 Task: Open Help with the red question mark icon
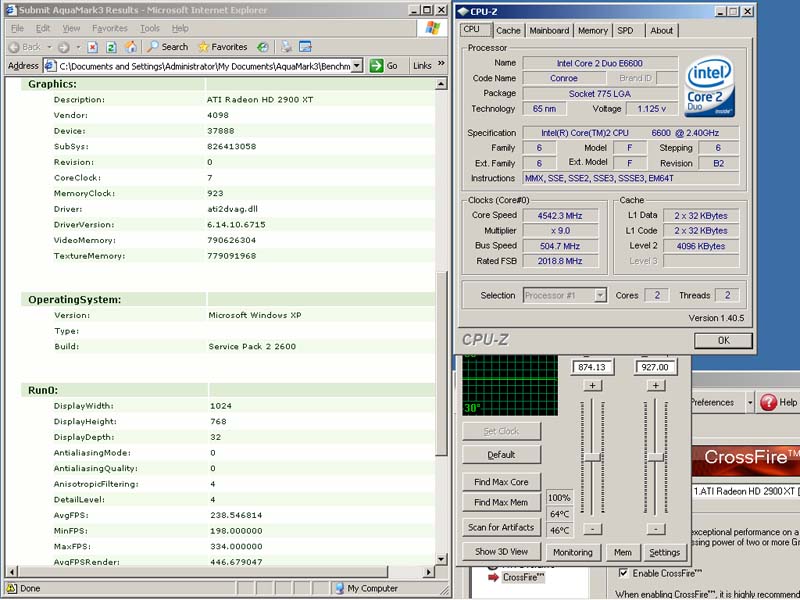pyautogui.click(x=768, y=403)
